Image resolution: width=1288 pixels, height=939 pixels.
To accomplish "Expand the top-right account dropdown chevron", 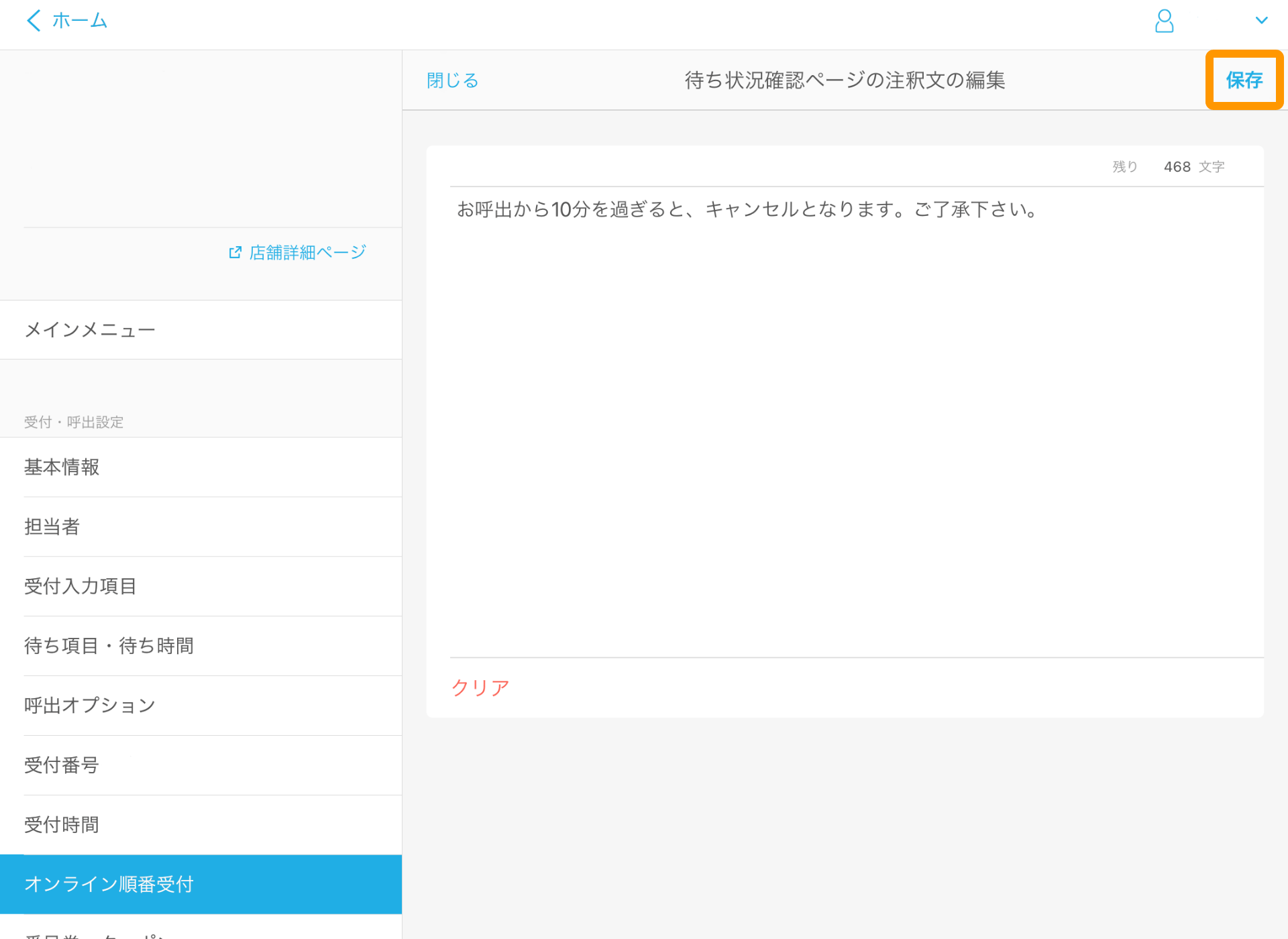I will [x=1261, y=21].
